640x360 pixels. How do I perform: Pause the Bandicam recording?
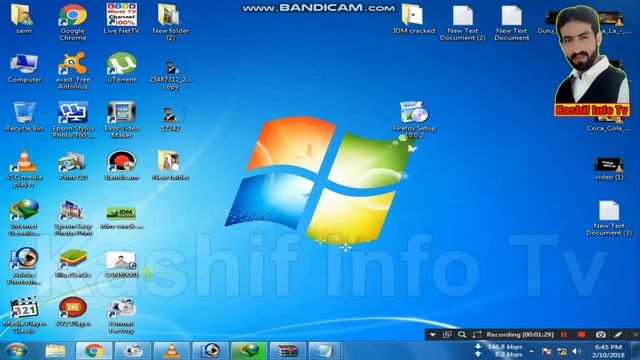click(564, 334)
